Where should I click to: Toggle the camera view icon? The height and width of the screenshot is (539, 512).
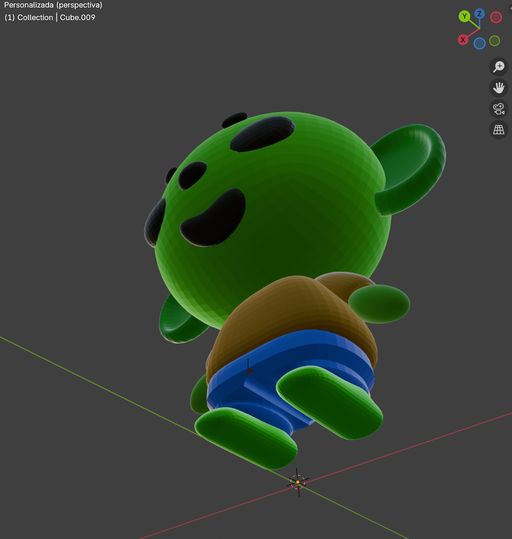(498, 109)
